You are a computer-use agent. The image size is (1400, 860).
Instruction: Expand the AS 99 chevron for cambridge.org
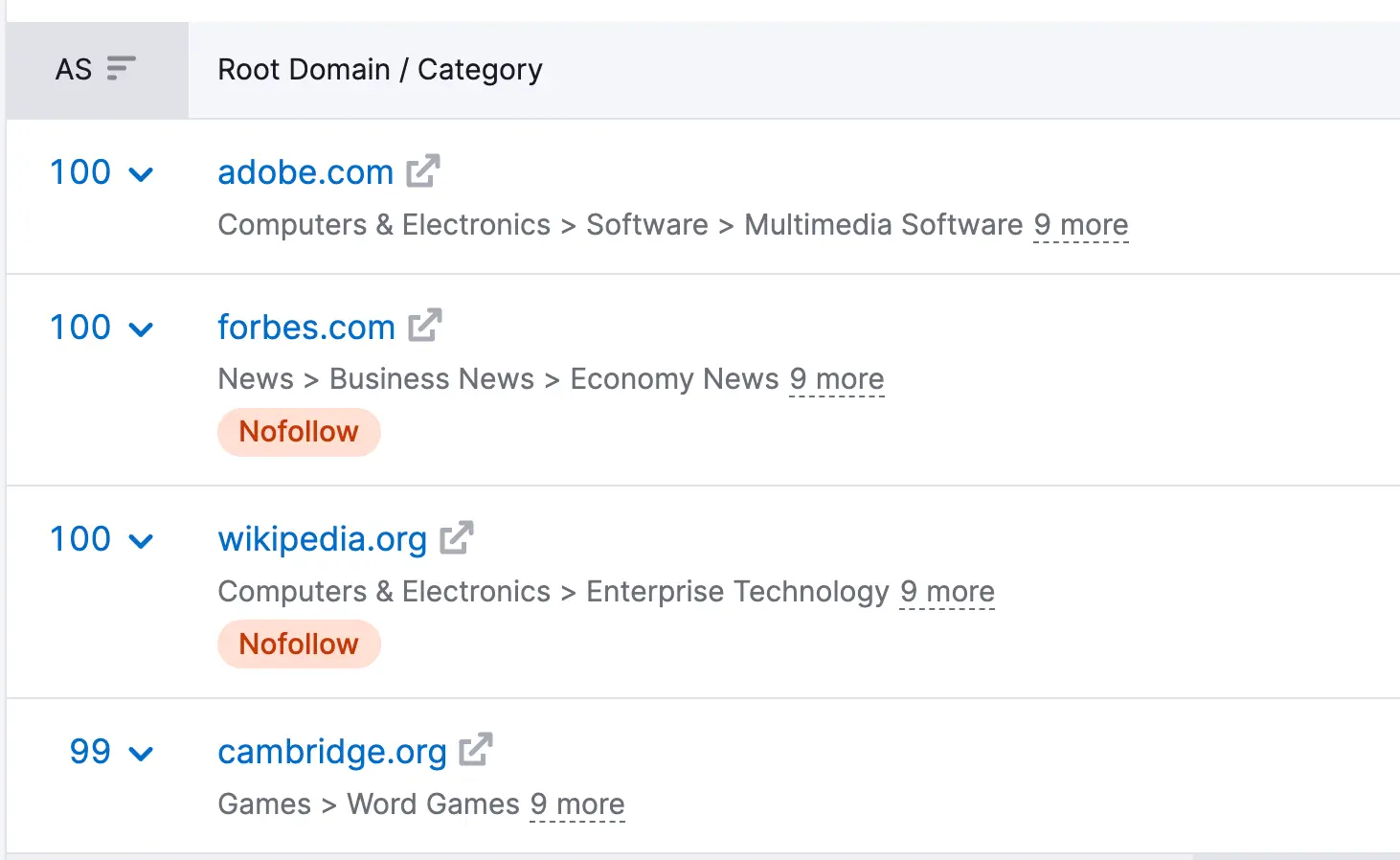pyautogui.click(x=141, y=754)
